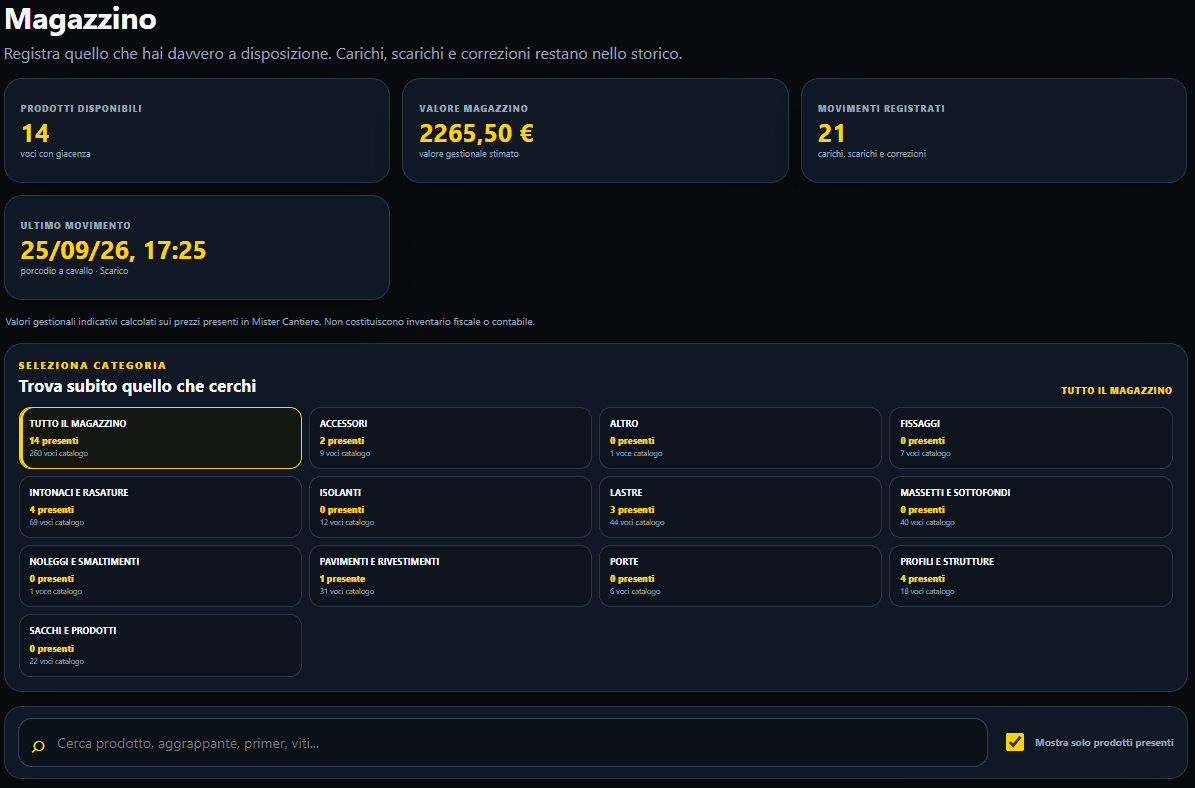The image size is (1195, 788).
Task: Select the Intonaci e rasature category
Action: click(160, 507)
